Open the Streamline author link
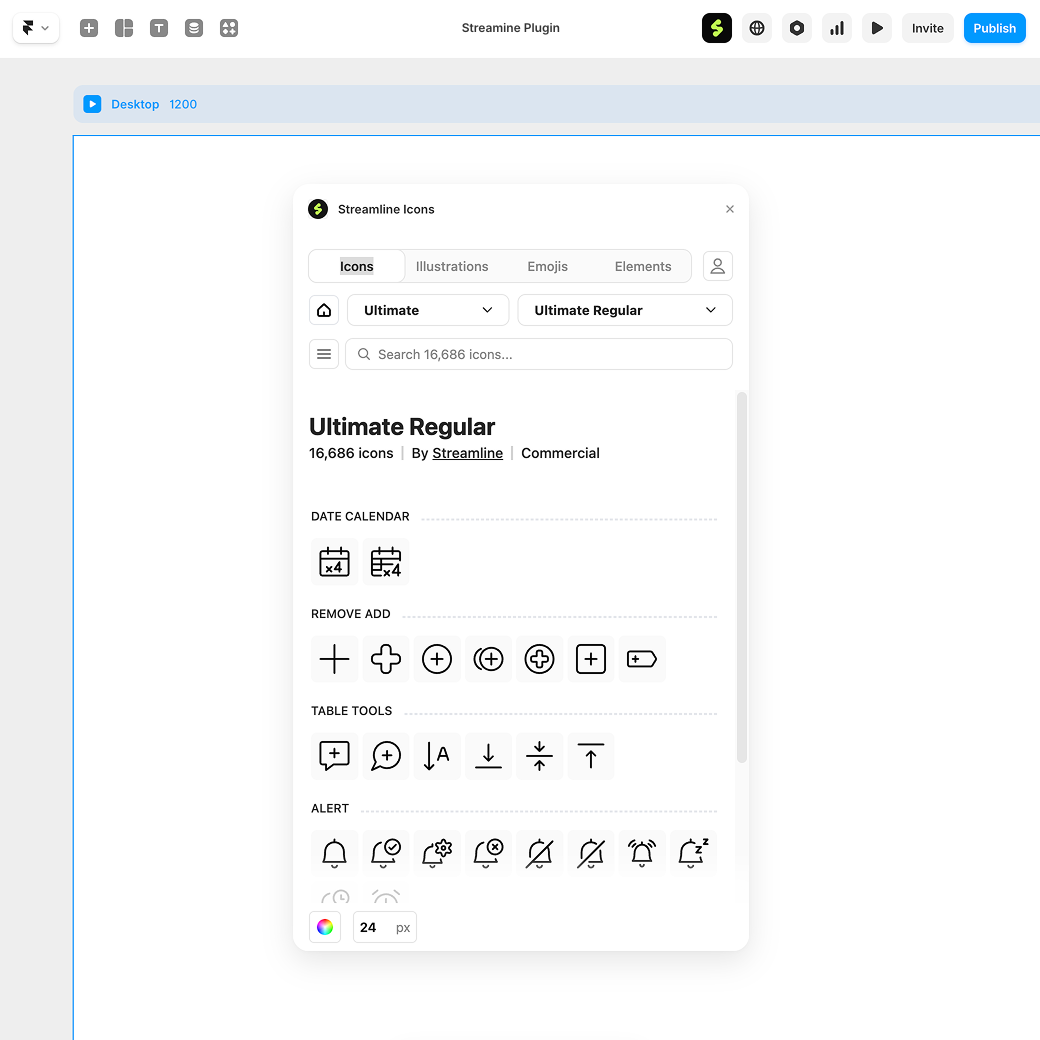This screenshot has height=1040, width=1040. coord(468,453)
